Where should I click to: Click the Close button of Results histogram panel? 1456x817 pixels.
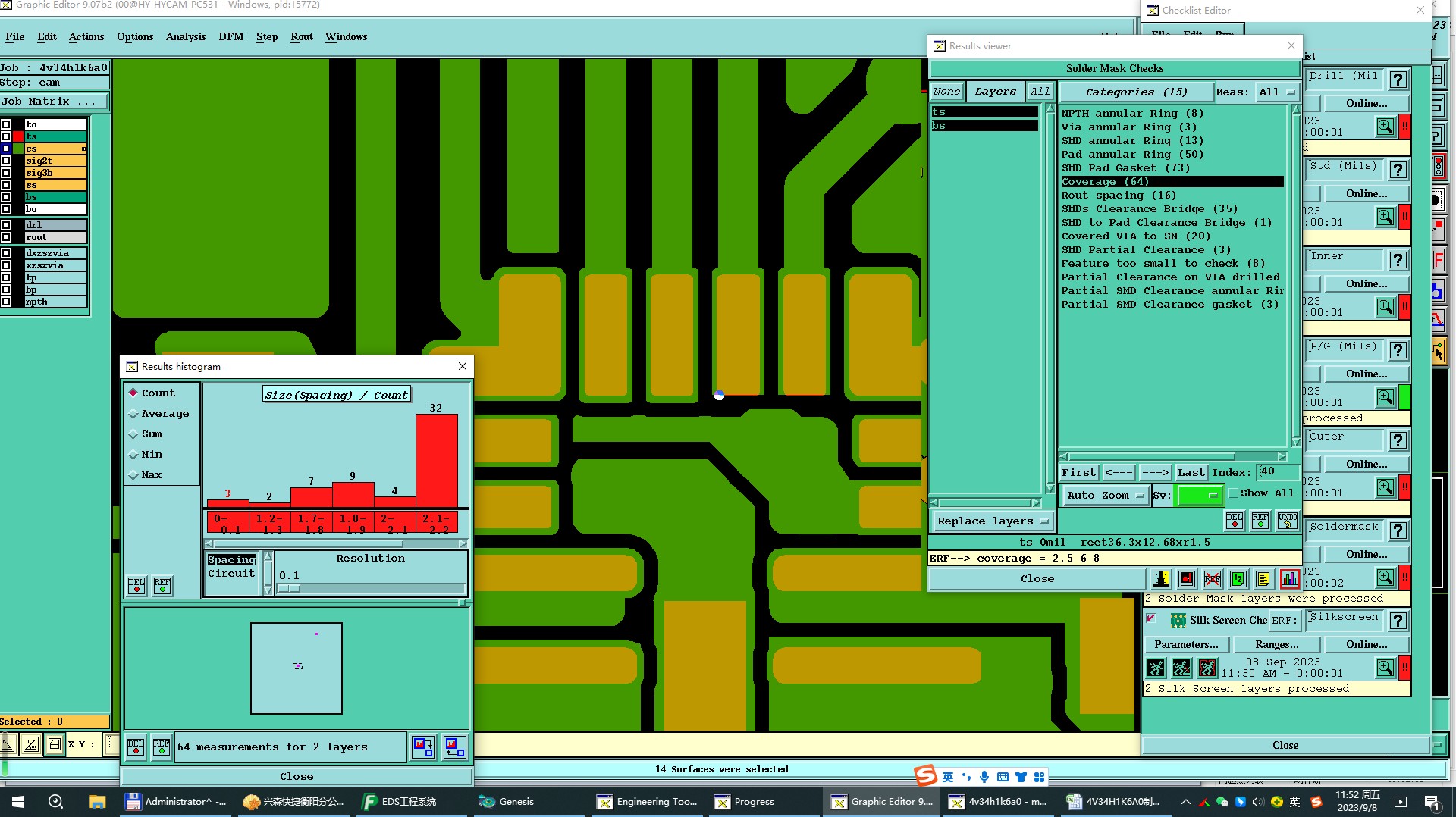[297, 776]
